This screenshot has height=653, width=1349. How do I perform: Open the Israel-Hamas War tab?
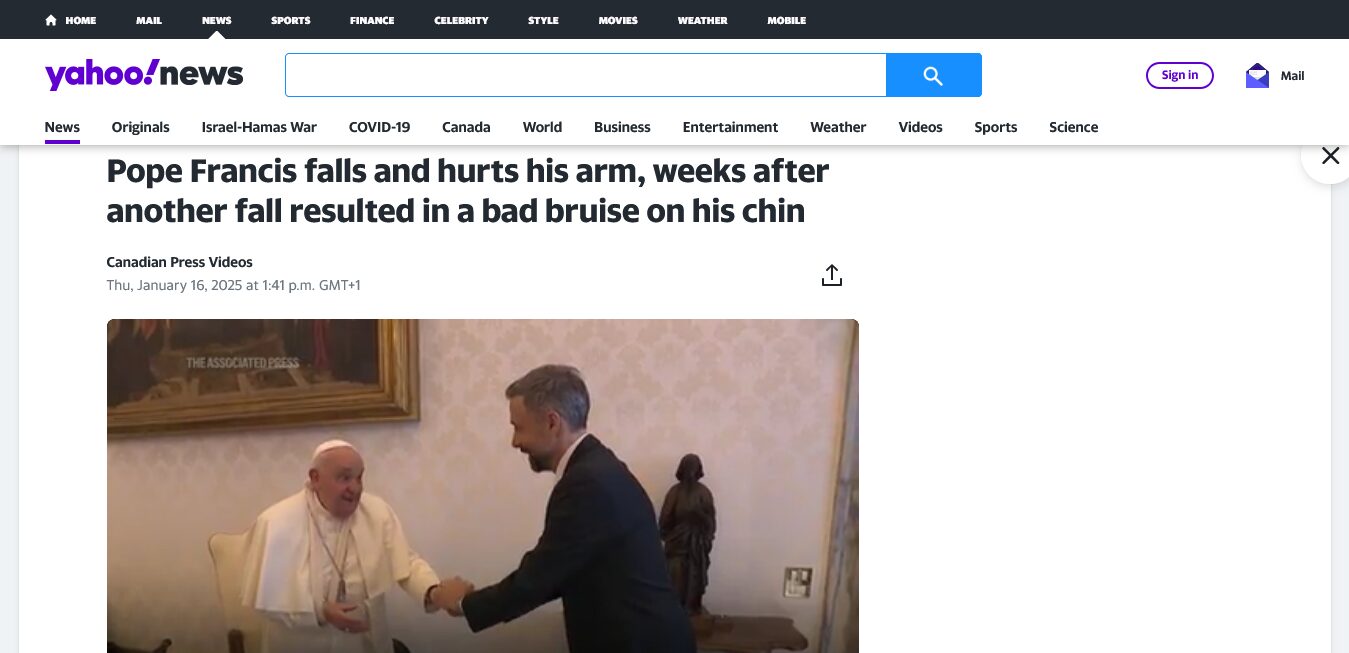click(x=259, y=127)
